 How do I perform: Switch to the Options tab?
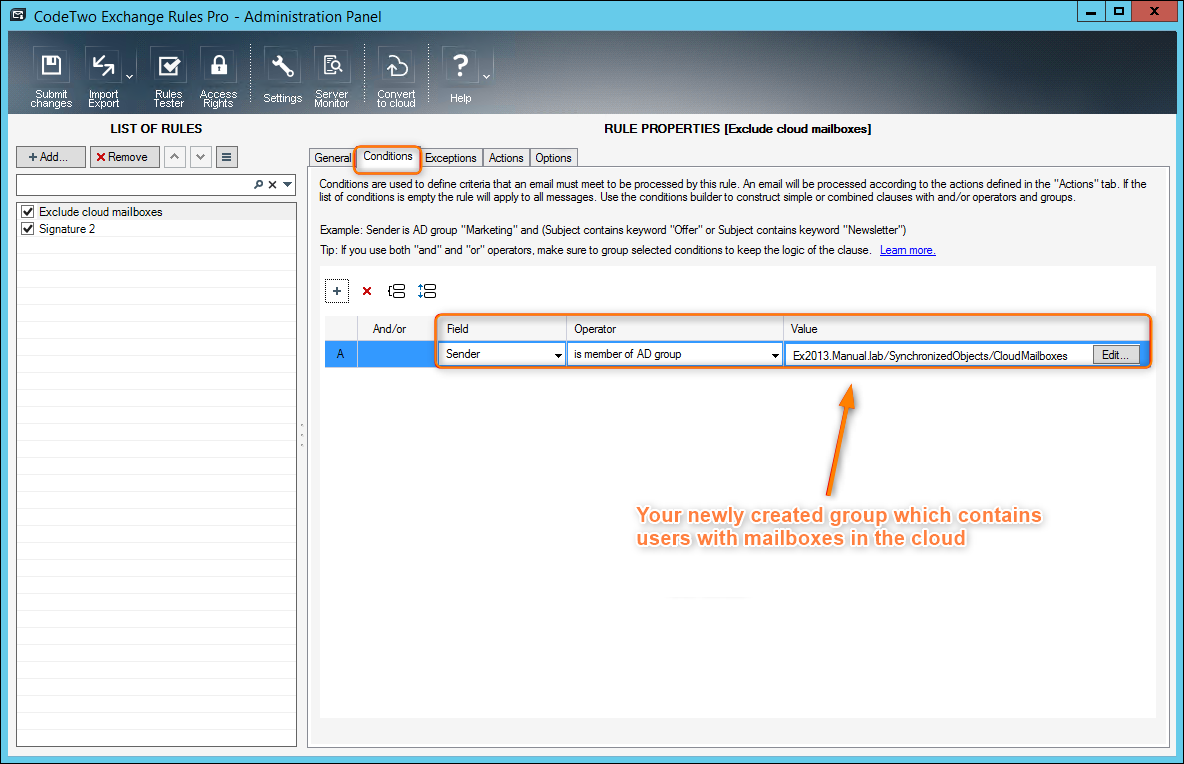tap(553, 158)
